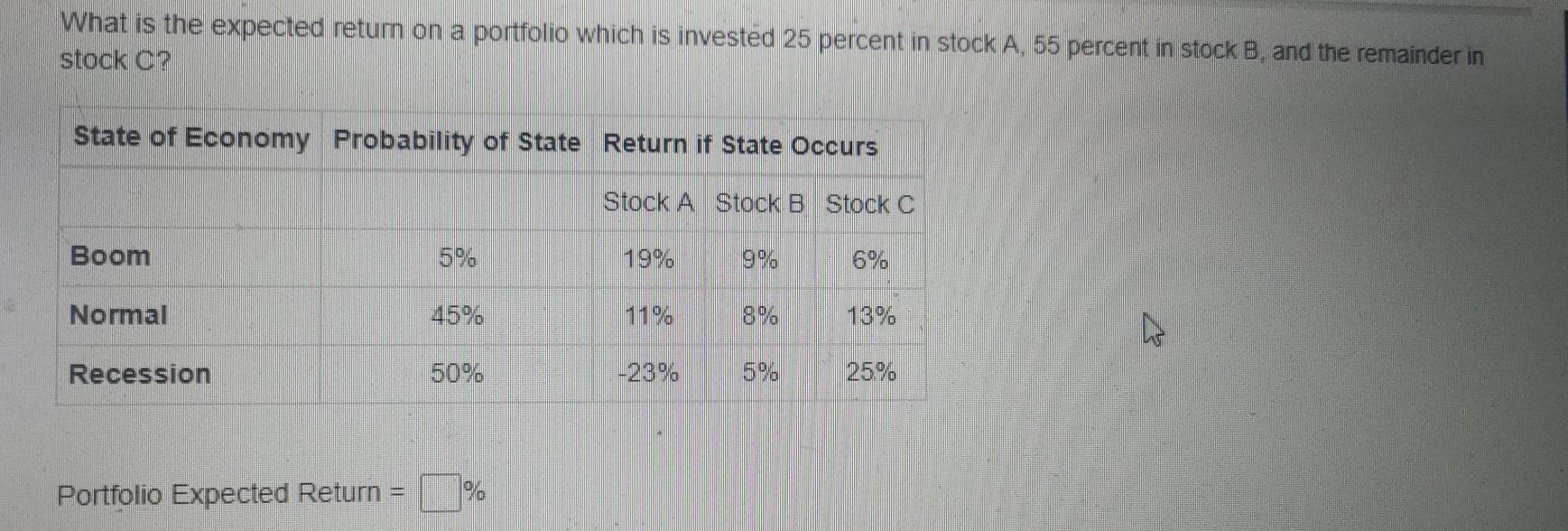Select the 13% Stock C Normal return

[x=869, y=316]
